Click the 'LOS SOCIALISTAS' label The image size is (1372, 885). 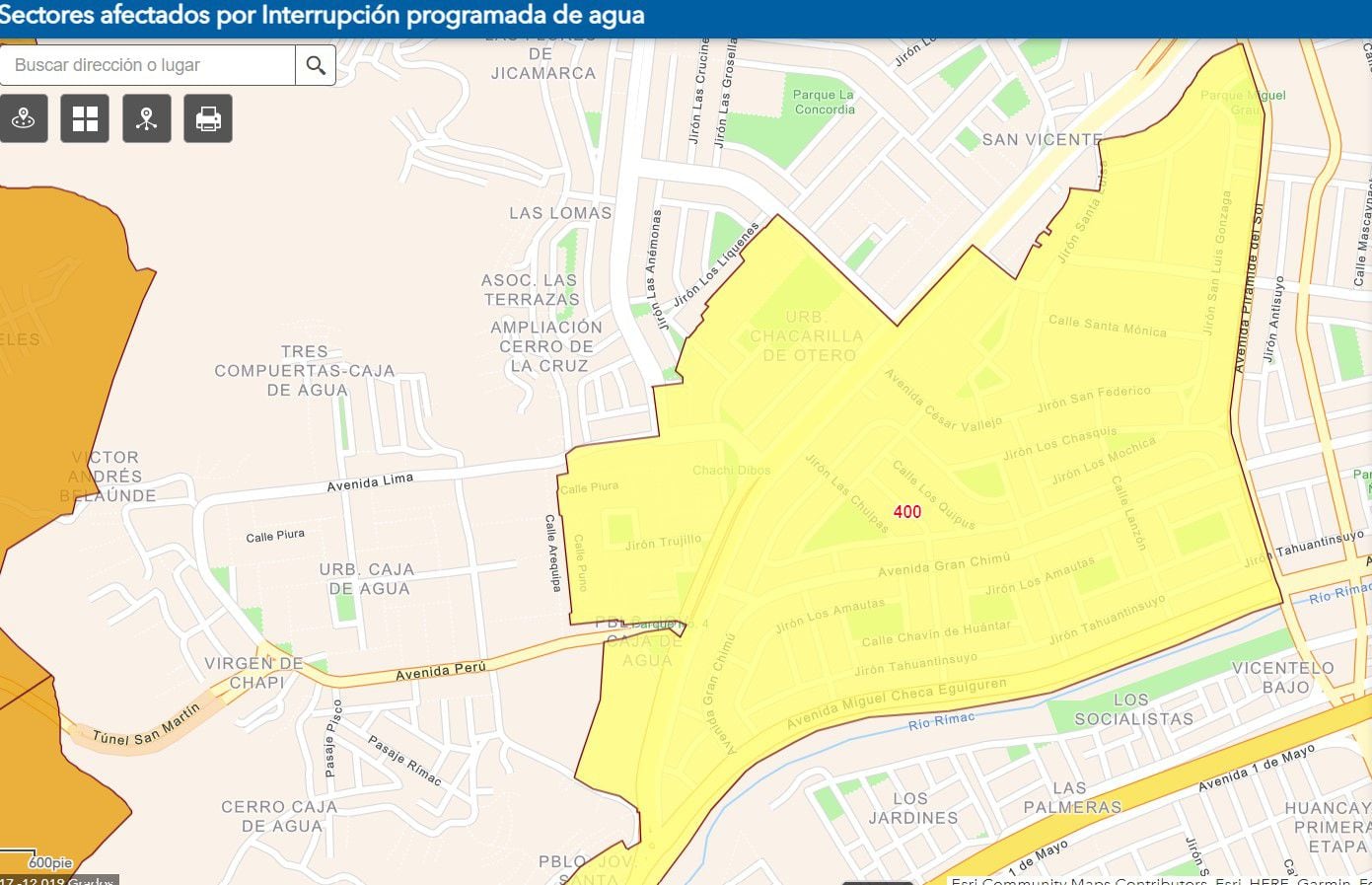pyautogui.click(x=1133, y=709)
